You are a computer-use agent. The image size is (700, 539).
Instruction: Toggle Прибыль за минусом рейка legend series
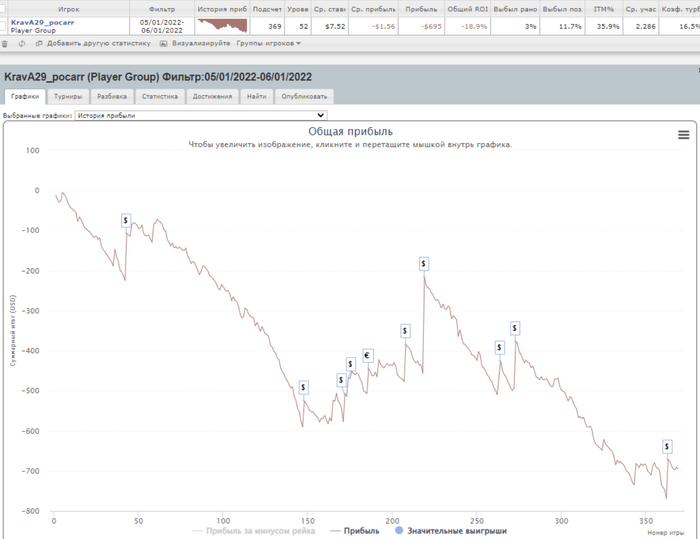point(254,531)
